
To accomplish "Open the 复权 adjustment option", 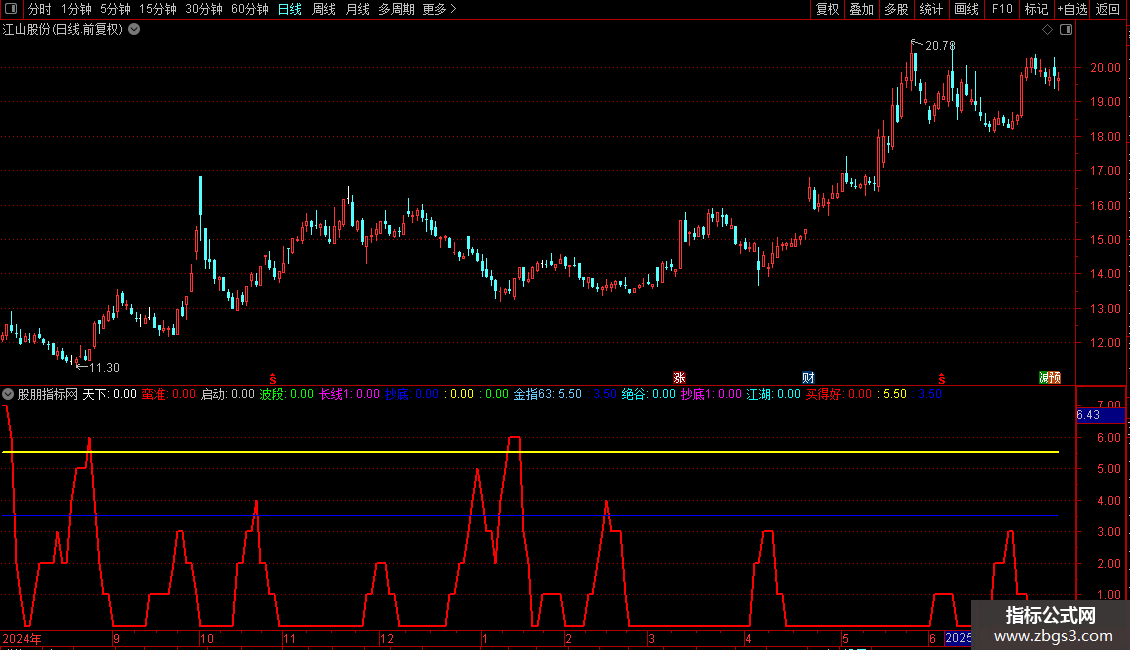I will point(827,9).
